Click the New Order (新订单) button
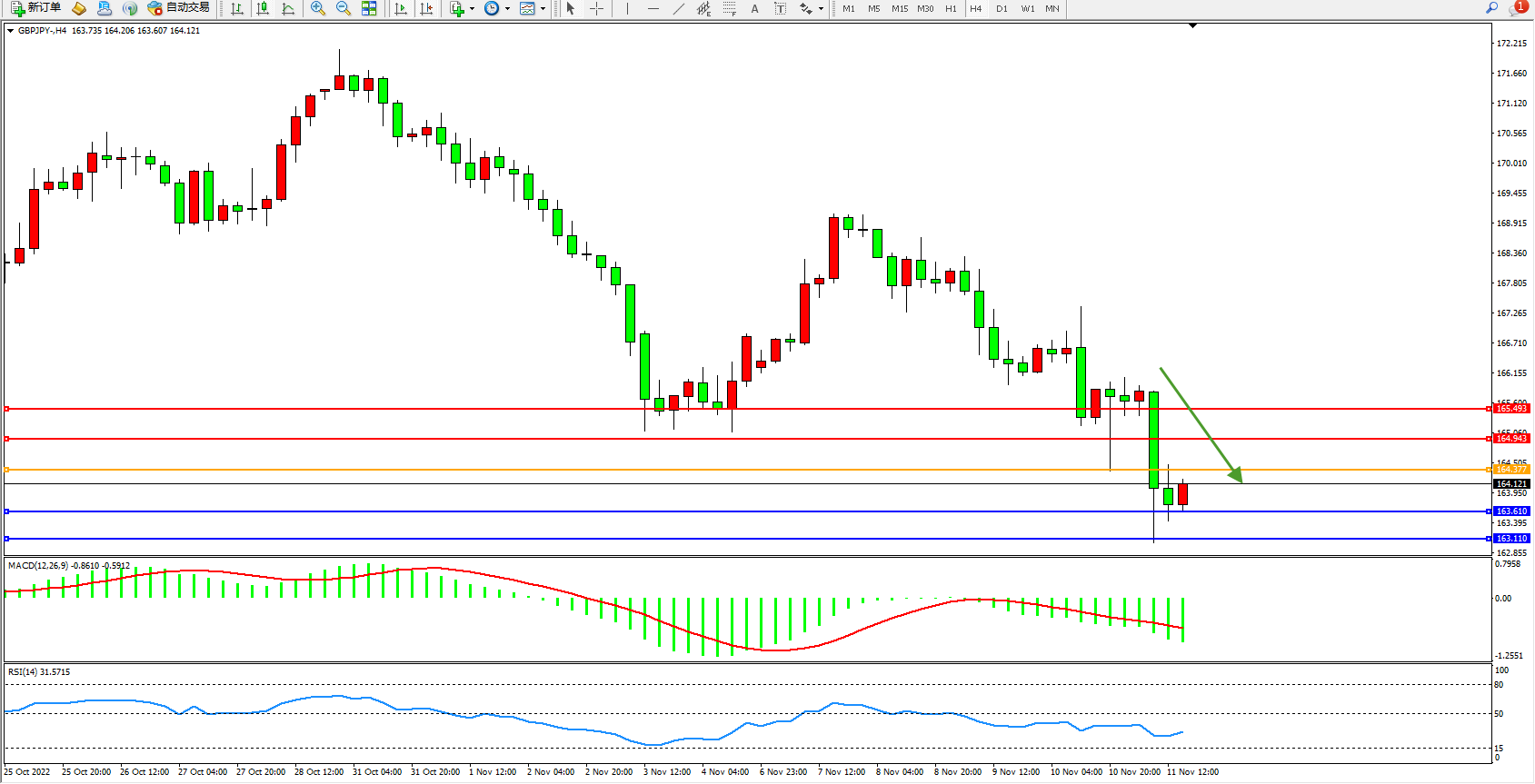The image size is (1535, 784). pyautogui.click(x=36, y=8)
